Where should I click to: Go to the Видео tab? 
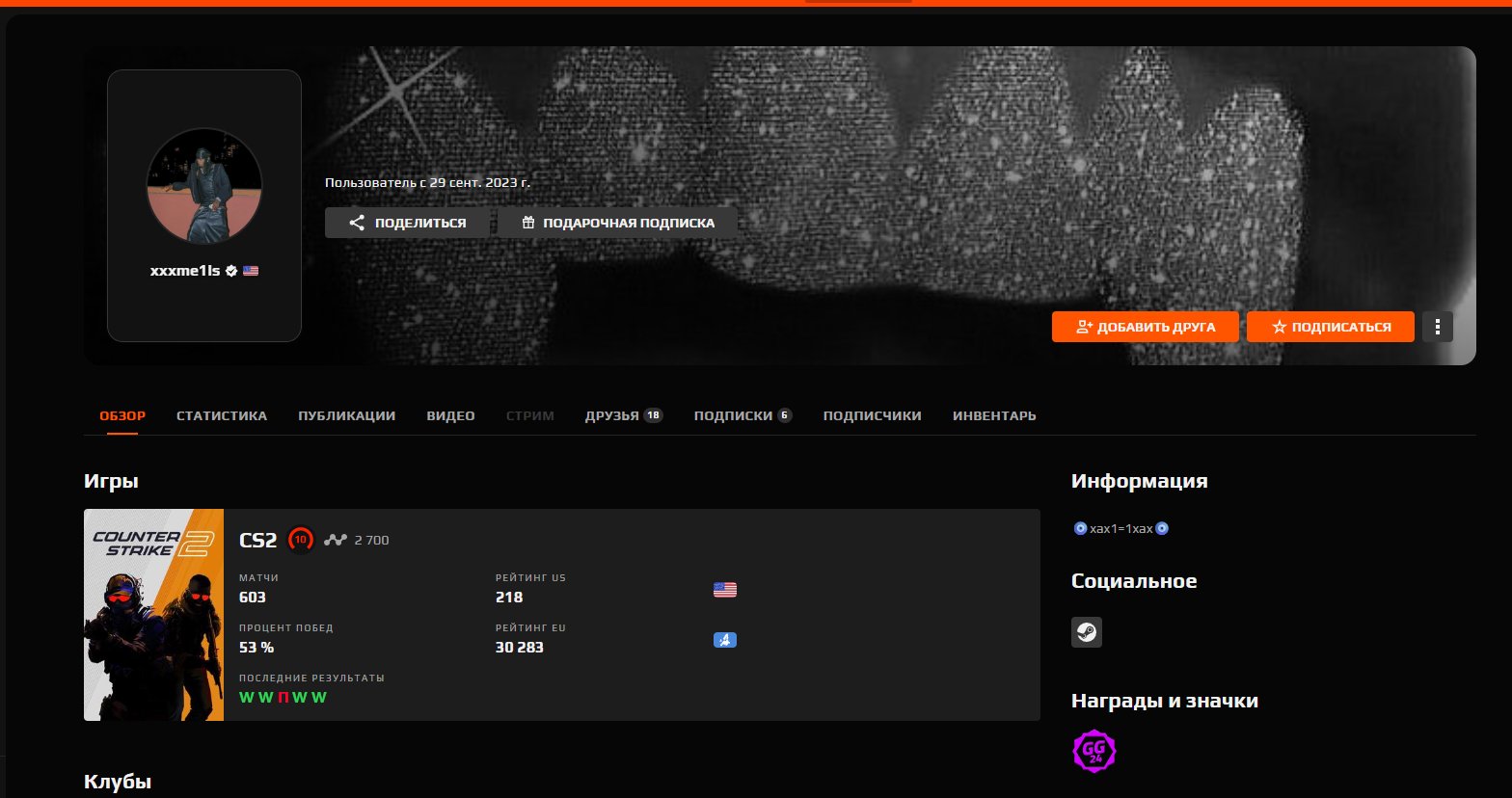tap(451, 416)
